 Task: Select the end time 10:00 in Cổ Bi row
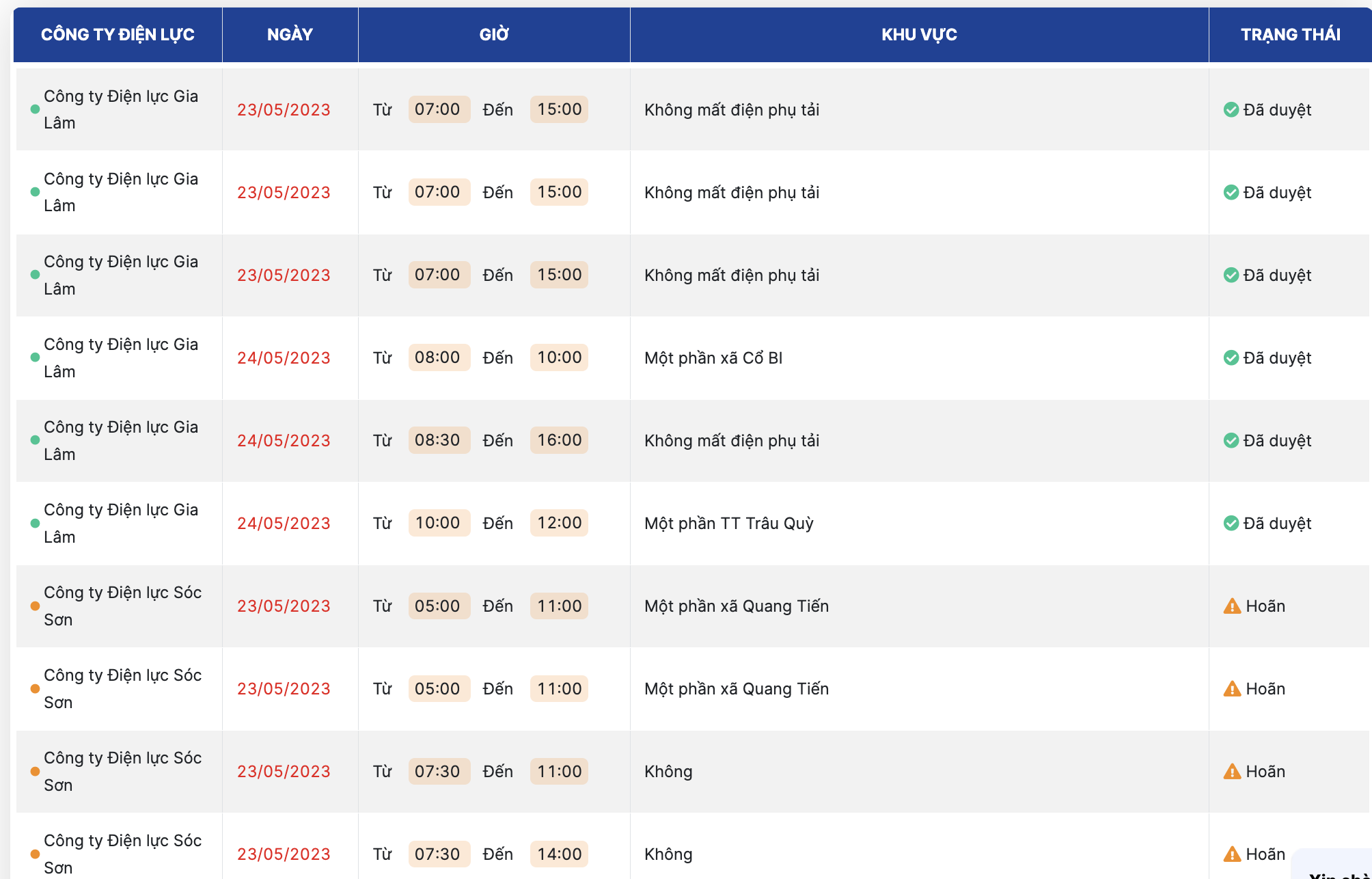click(x=559, y=357)
